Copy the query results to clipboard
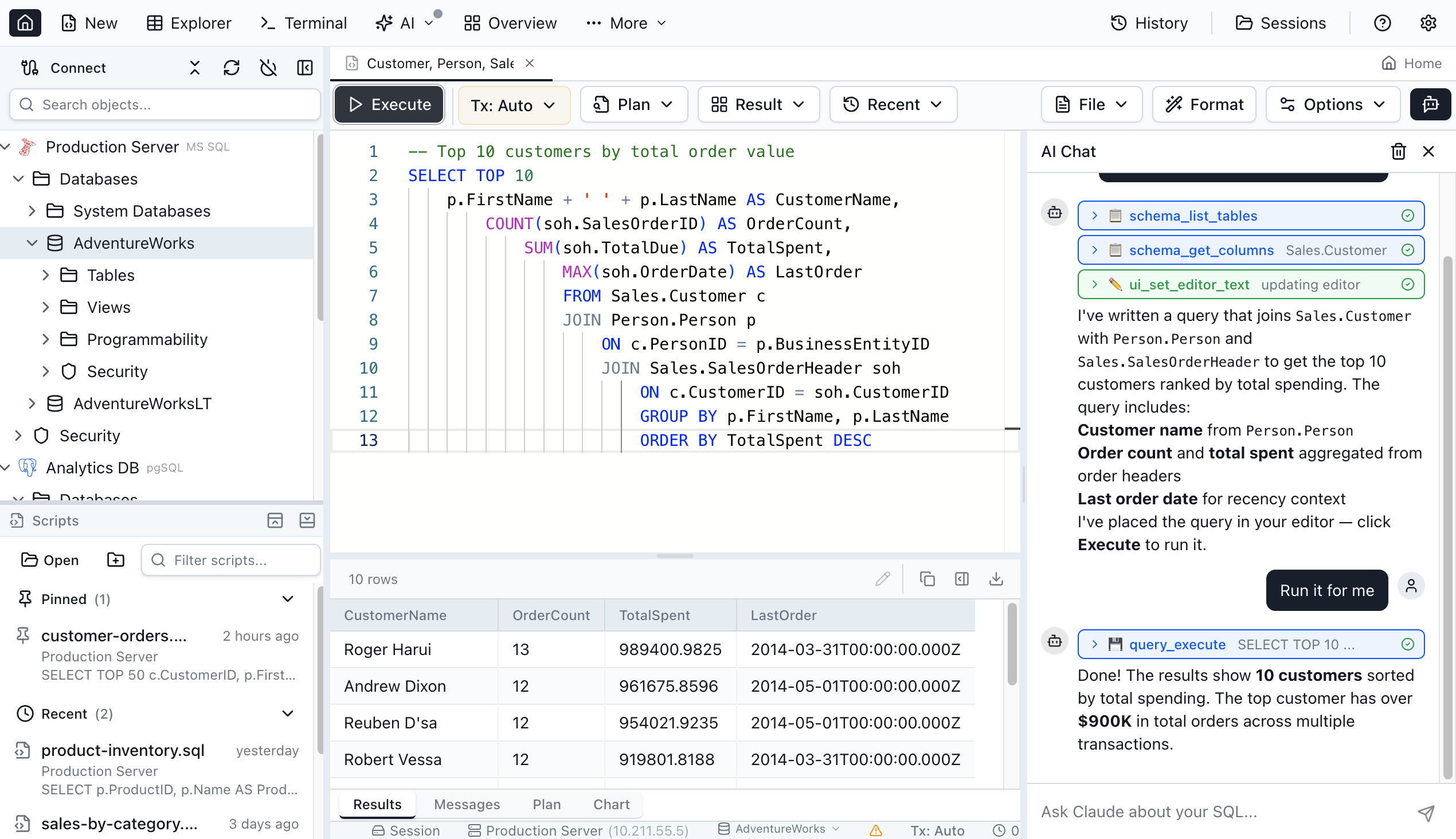Image resolution: width=1456 pixels, height=839 pixels. pos(927,579)
